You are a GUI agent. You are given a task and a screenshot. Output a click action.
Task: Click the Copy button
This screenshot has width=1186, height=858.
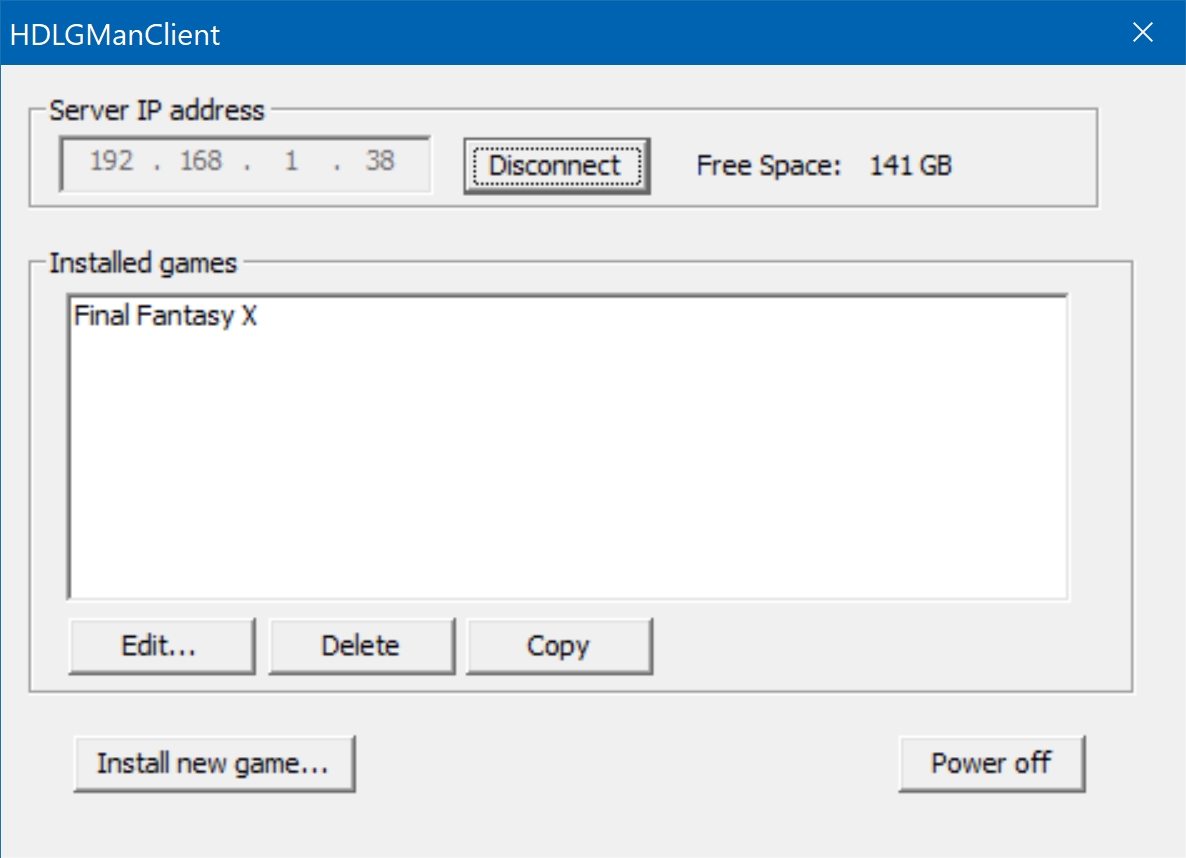pos(559,645)
